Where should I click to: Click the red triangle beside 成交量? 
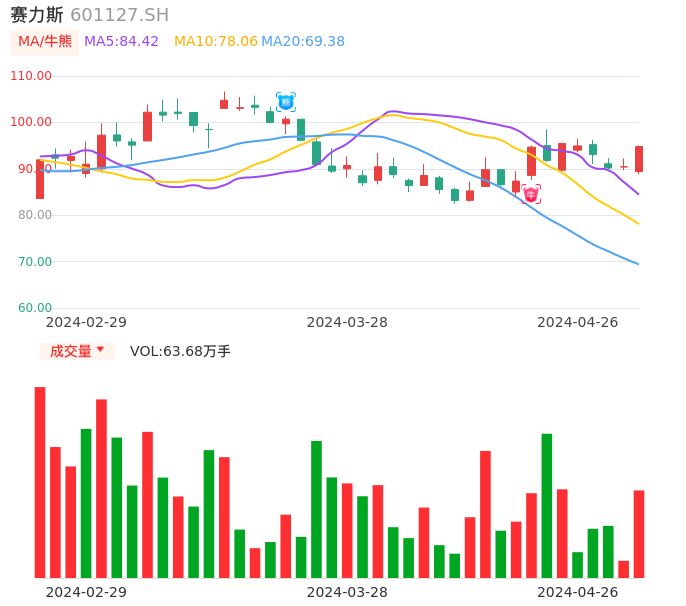coord(100,350)
